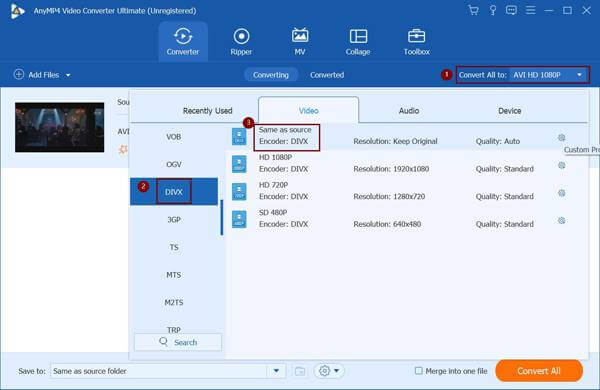This screenshot has width=600, height=390.
Task: Open the Ripper module
Action: click(x=241, y=41)
